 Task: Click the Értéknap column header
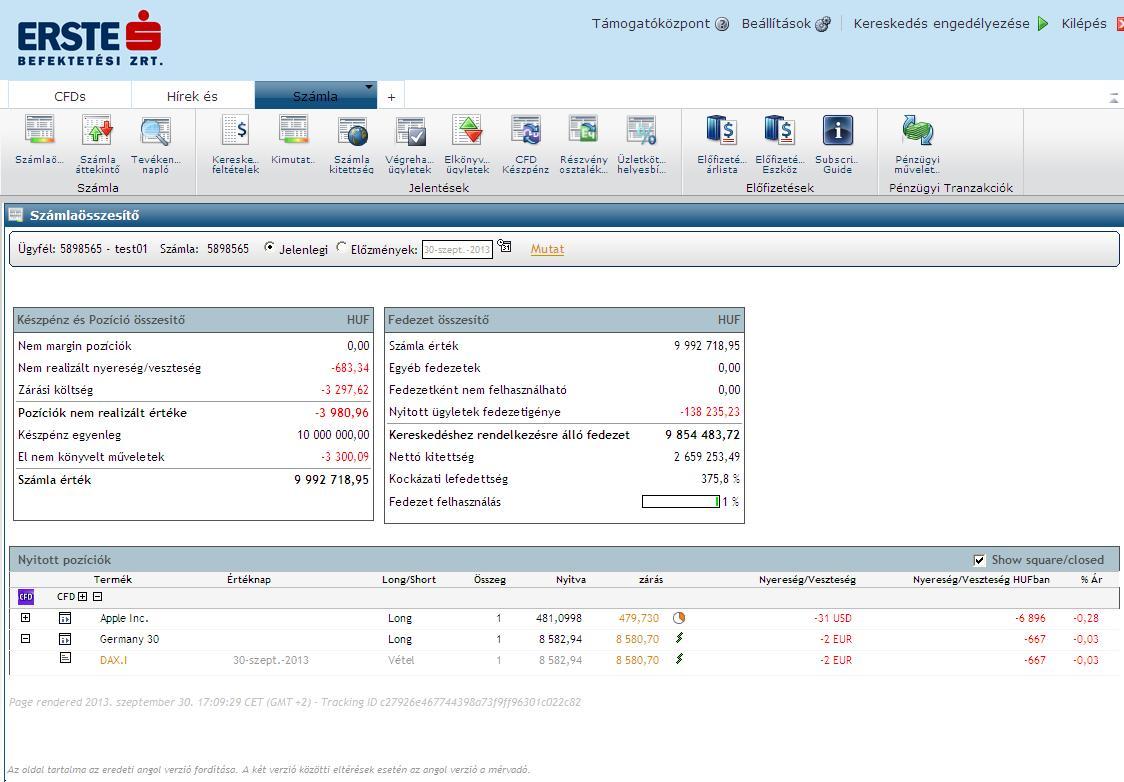point(249,579)
